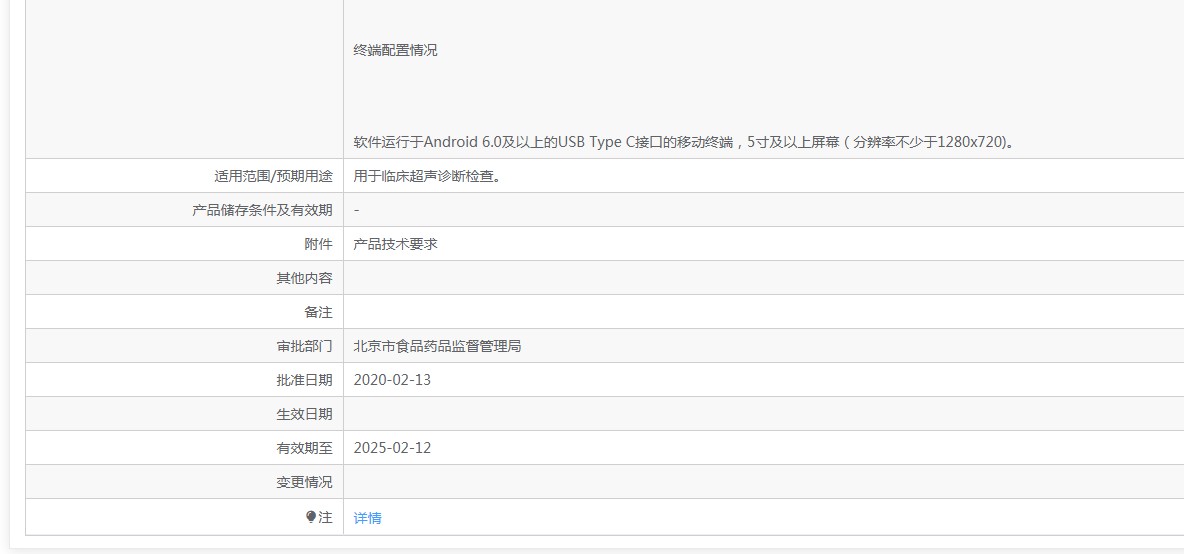This screenshot has width=1184, height=554.
Task: Click the 审批部门 label
Action: click(x=304, y=346)
